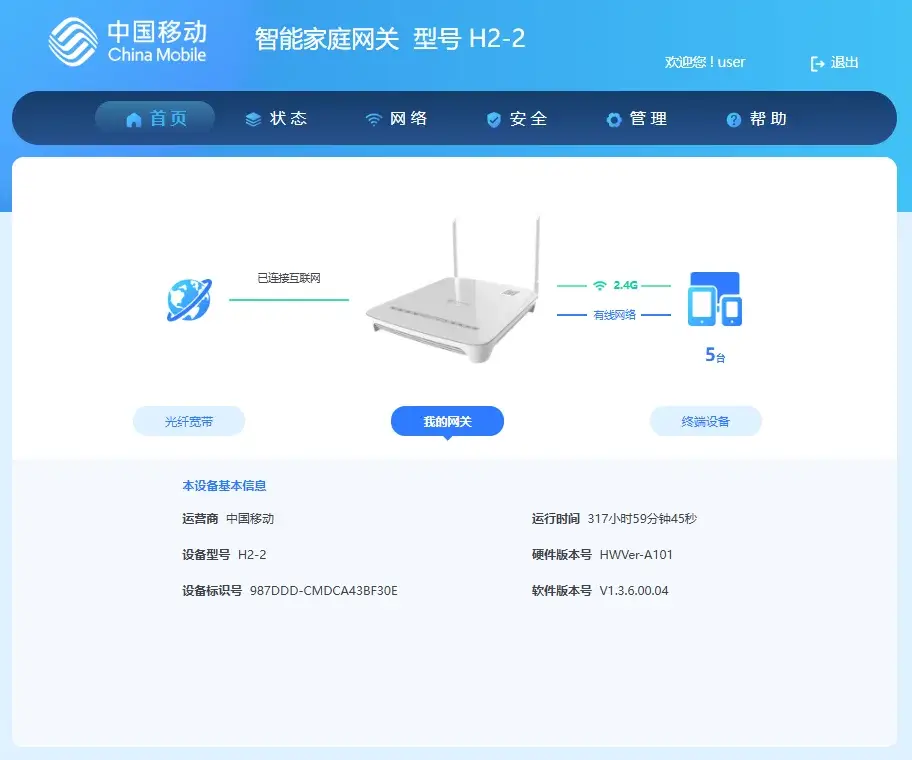This screenshot has height=760, width=912.
Task: Click the shield icon beside 安全
Action: tap(493, 119)
